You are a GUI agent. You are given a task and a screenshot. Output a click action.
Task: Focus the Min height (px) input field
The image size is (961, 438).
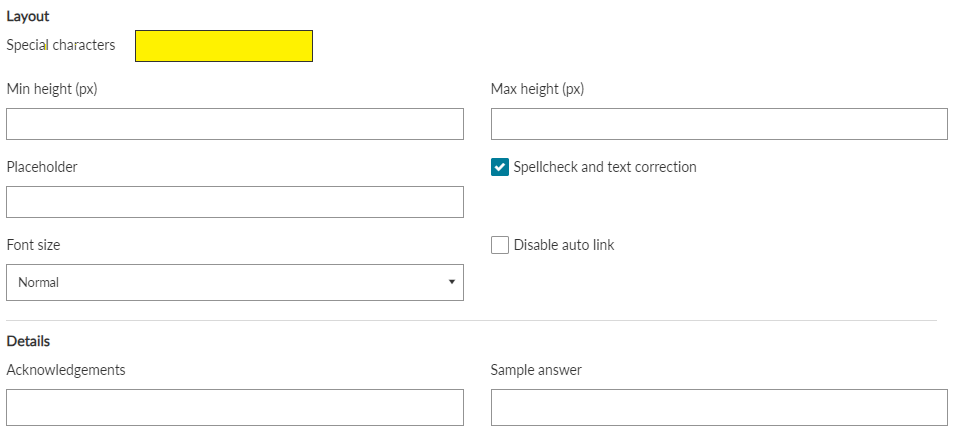tap(235, 124)
